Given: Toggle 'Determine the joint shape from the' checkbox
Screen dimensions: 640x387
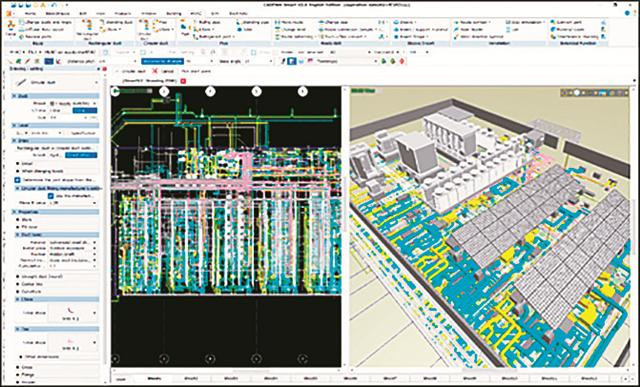Looking at the screenshot, I should (x=18, y=180).
